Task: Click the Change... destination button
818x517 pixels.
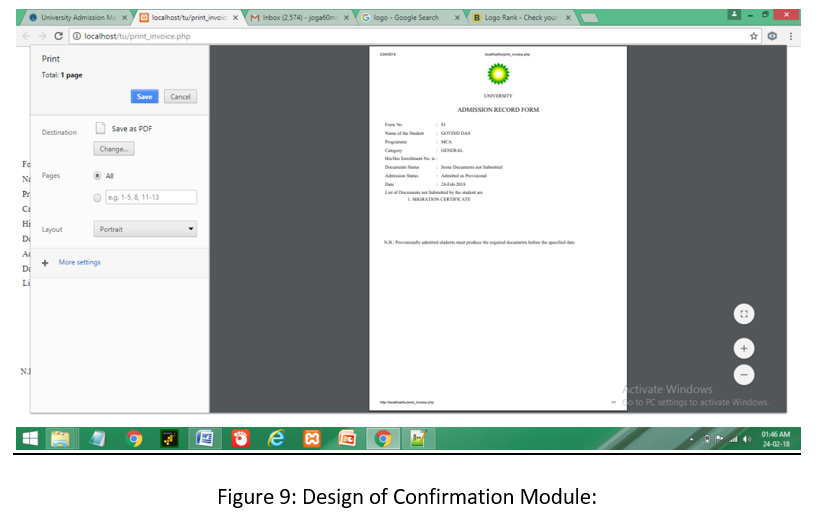Action: coord(114,149)
